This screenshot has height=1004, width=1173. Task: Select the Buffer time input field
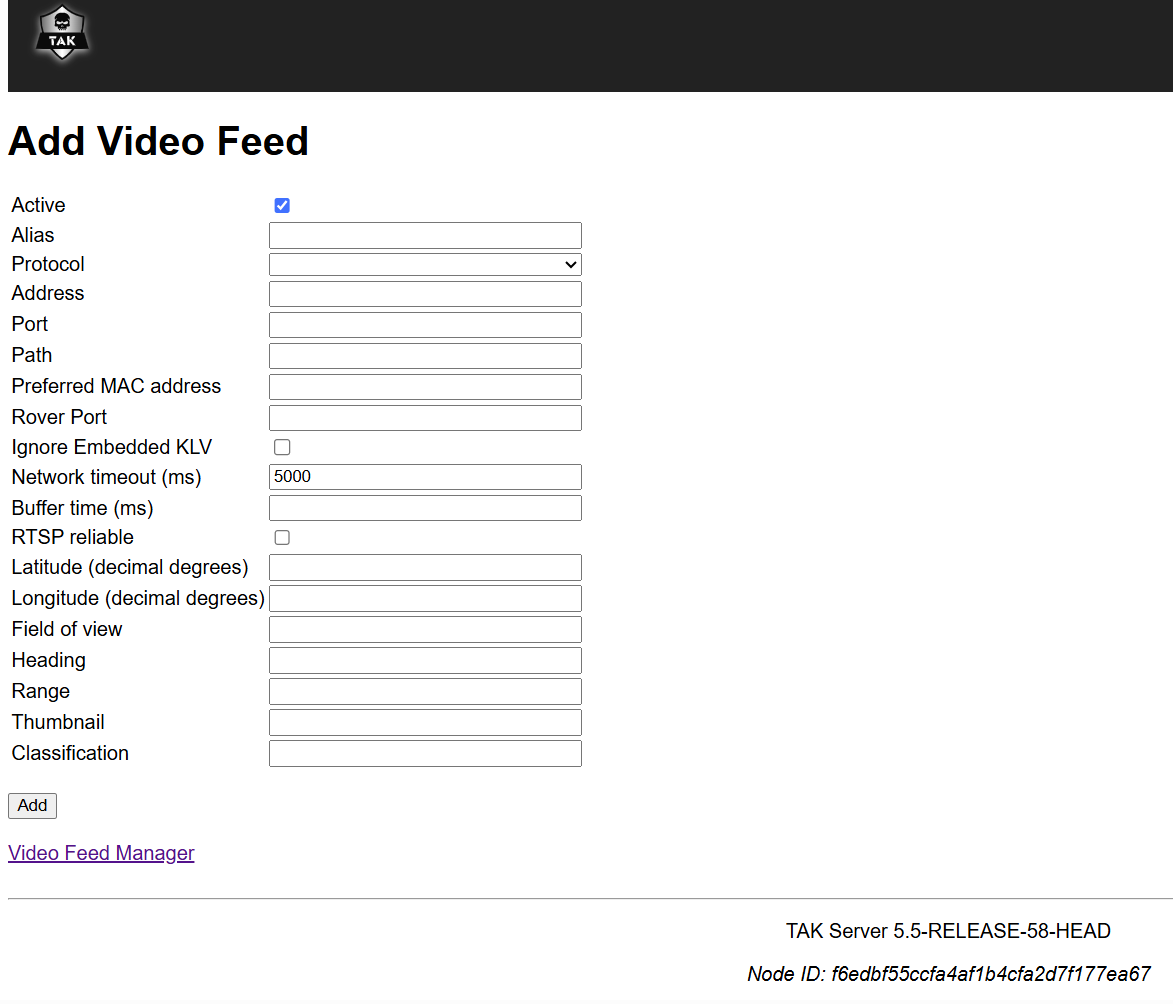click(425, 508)
